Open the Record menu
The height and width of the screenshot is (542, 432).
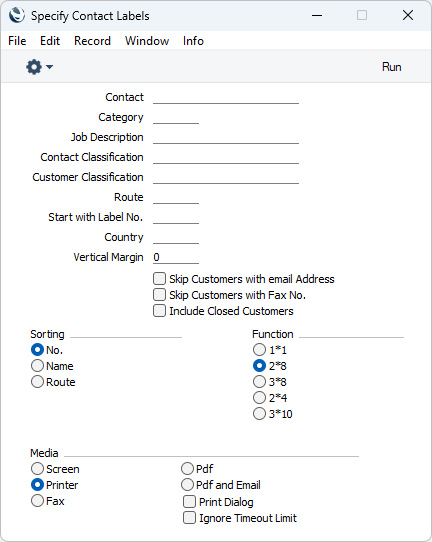(92, 41)
